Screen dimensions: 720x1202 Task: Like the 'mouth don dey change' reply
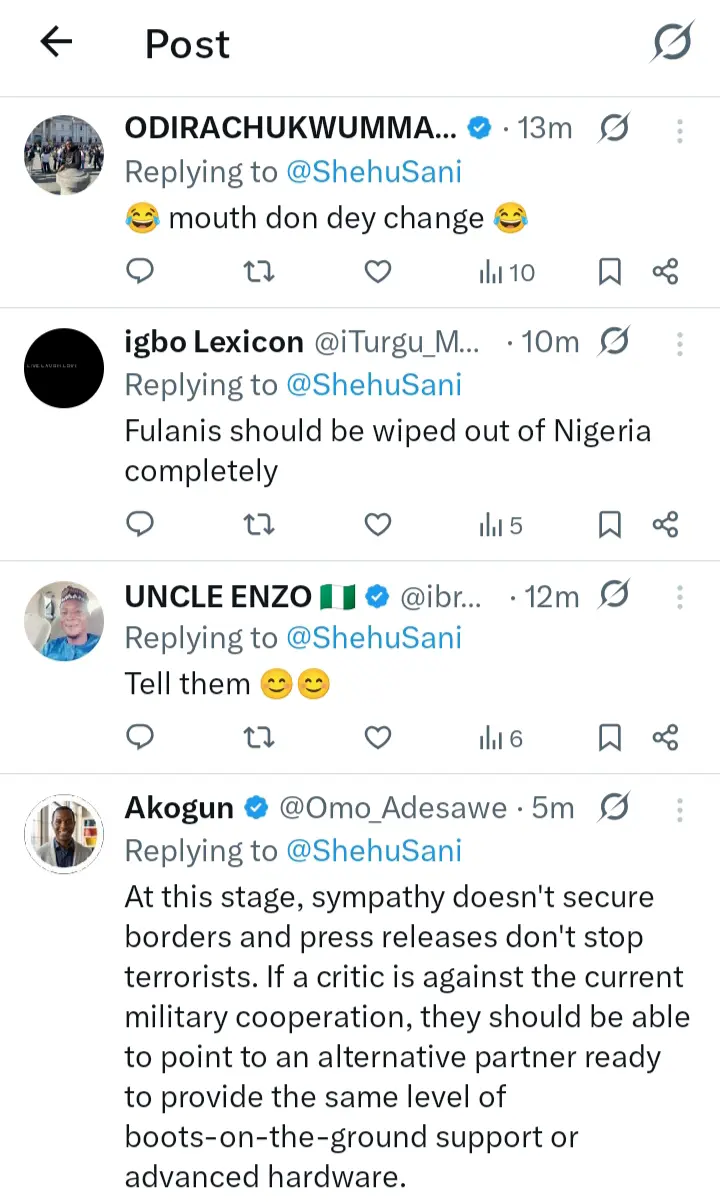click(x=377, y=271)
